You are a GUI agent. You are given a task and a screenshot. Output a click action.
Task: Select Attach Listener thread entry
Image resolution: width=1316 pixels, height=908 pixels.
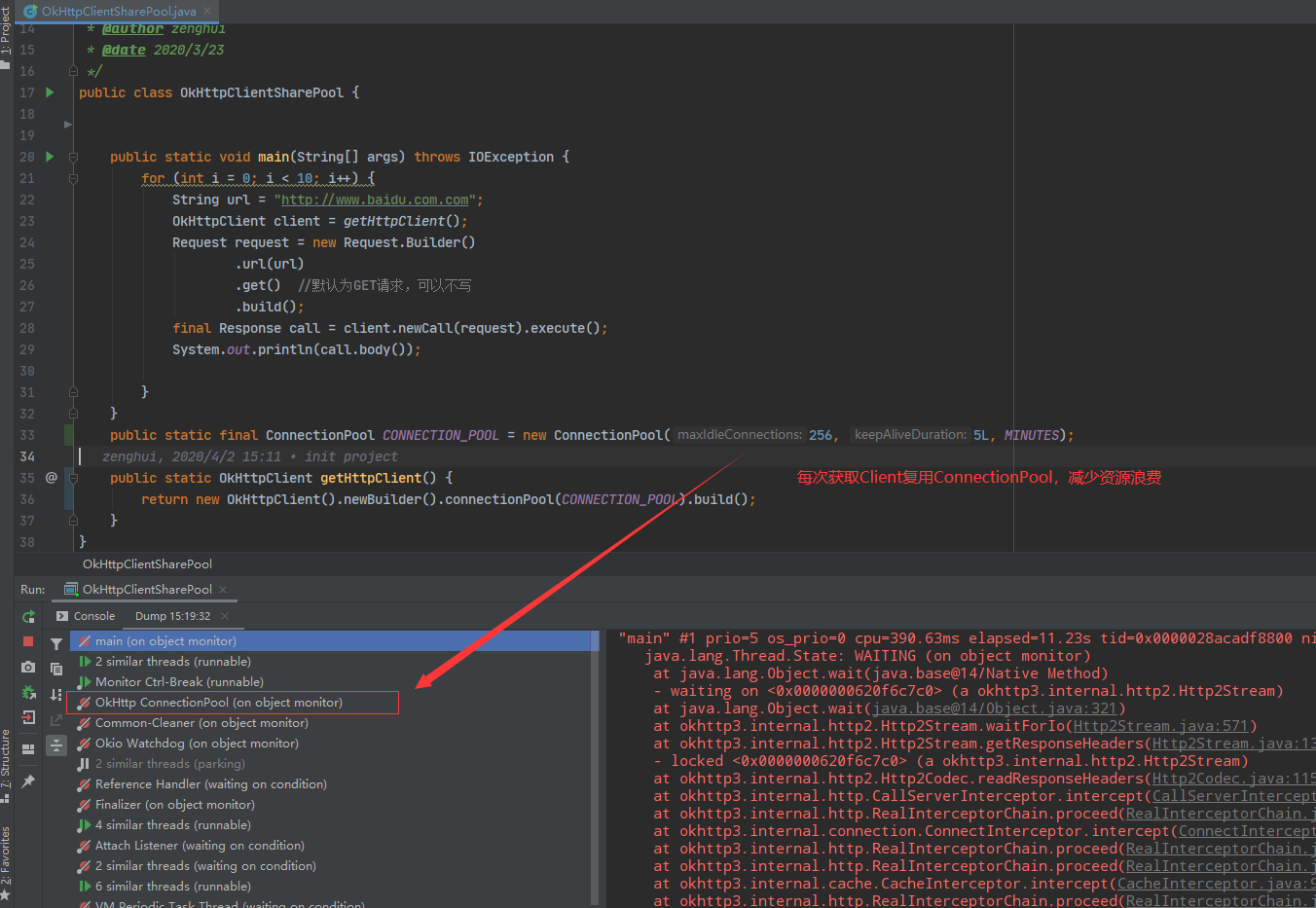(332, 845)
